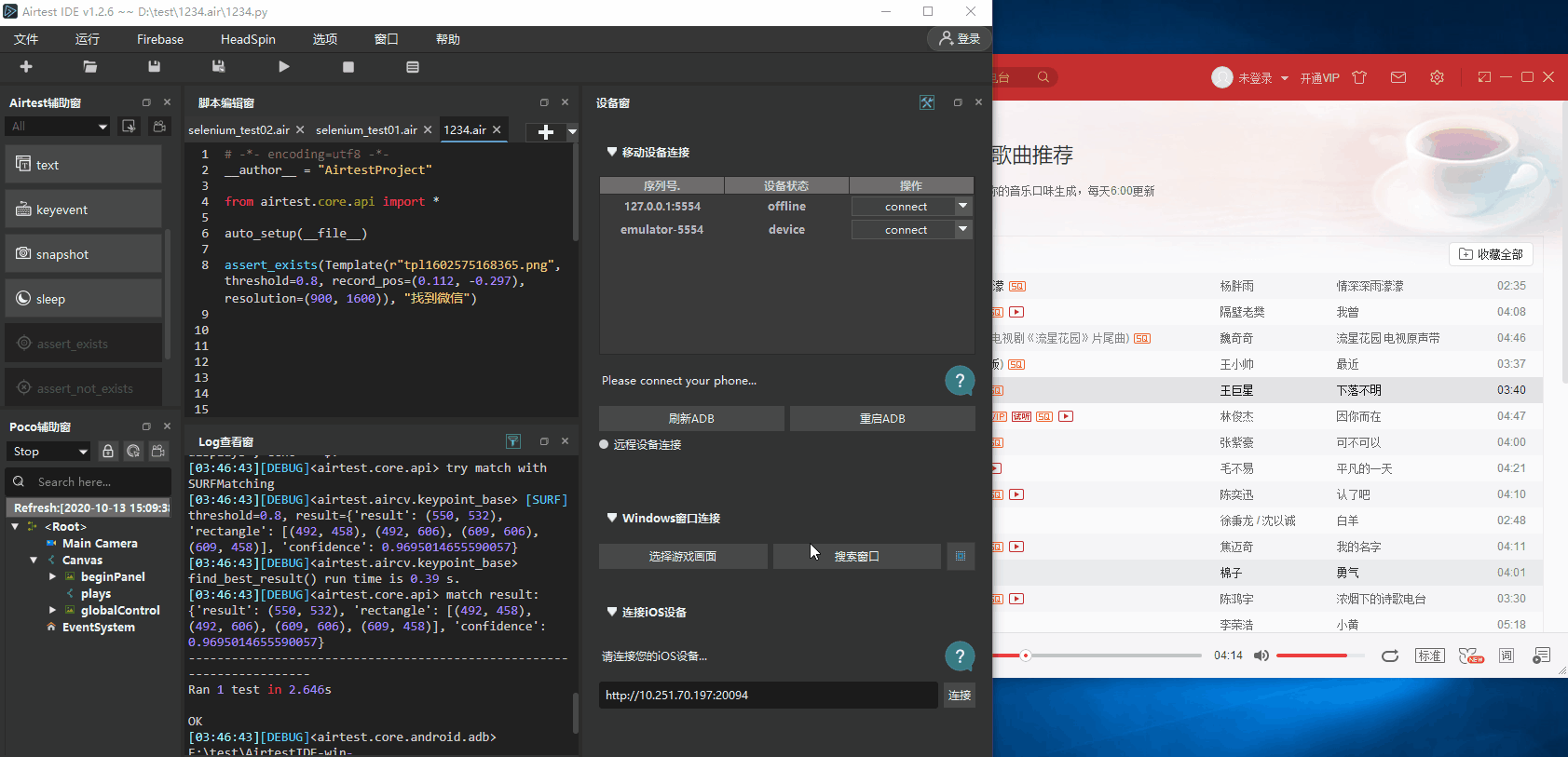Open the Firebase menu
The height and width of the screenshot is (757, 1568).
[160, 39]
